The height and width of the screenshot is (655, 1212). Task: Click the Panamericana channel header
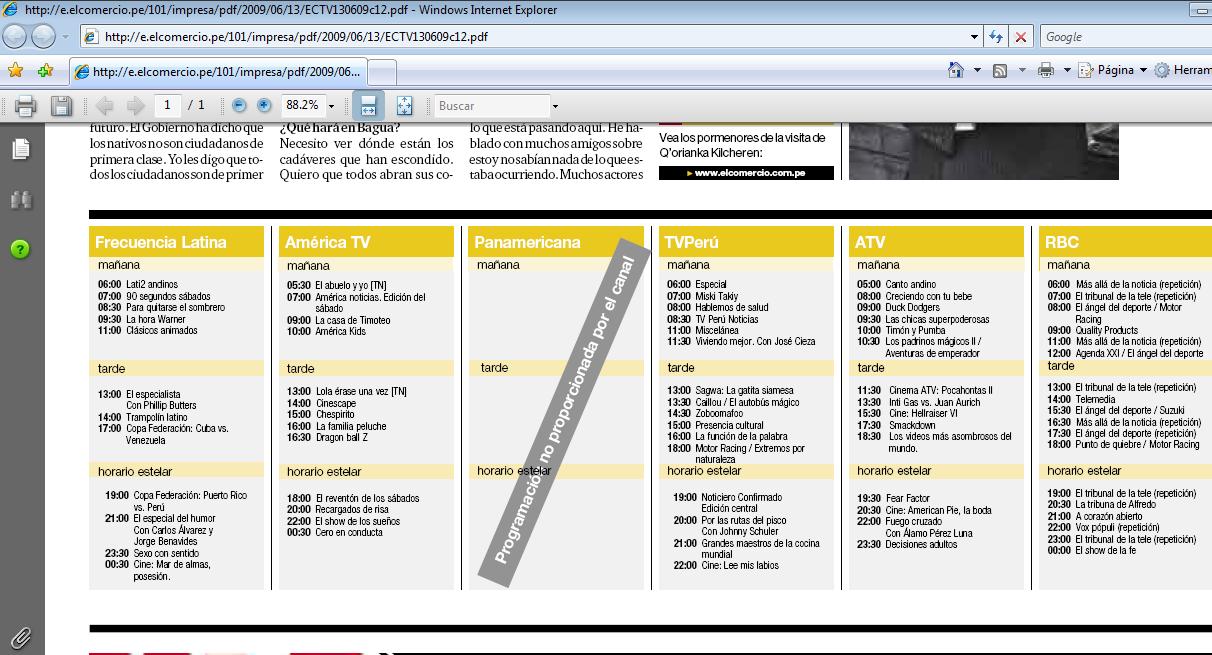pyautogui.click(x=556, y=242)
